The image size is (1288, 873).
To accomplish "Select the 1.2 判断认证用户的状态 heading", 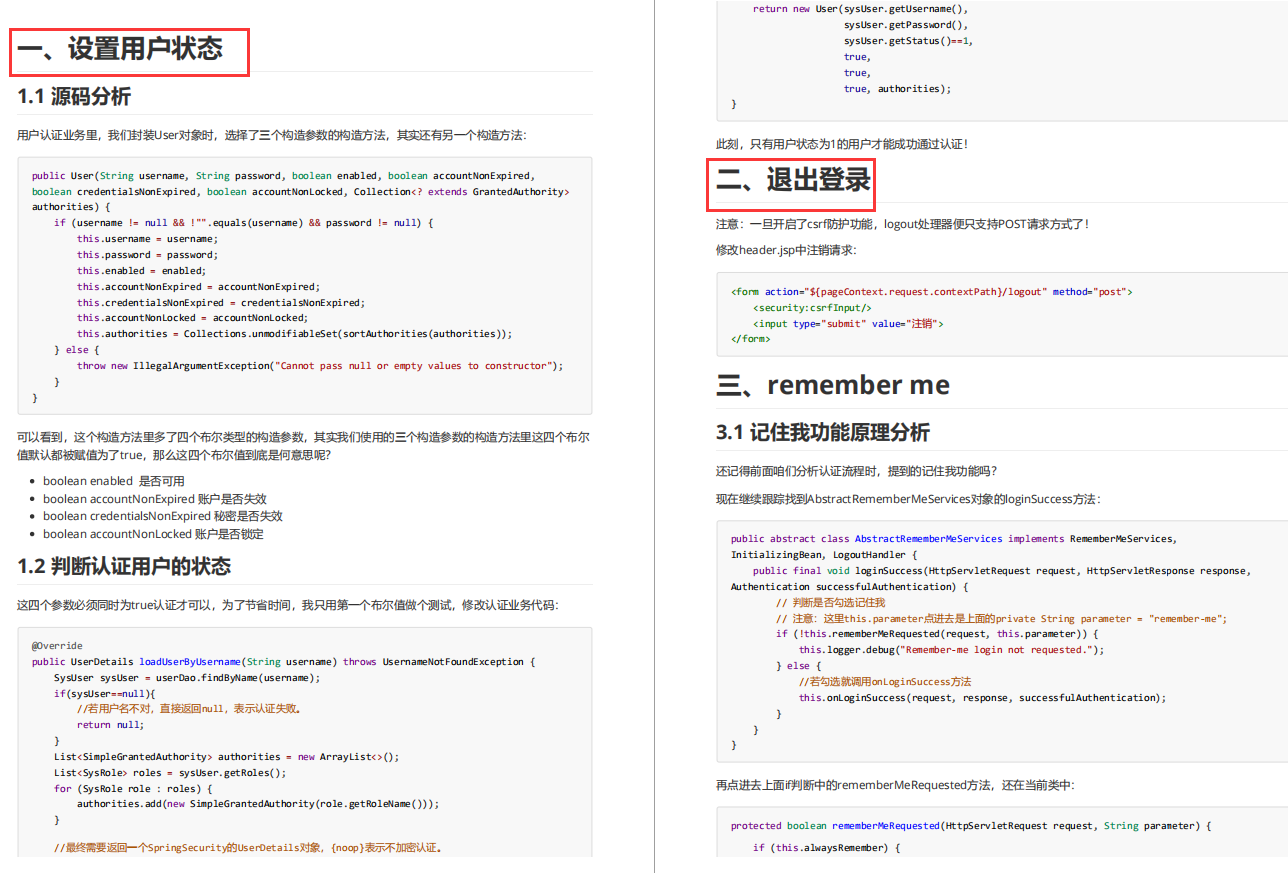I will [x=124, y=567].
